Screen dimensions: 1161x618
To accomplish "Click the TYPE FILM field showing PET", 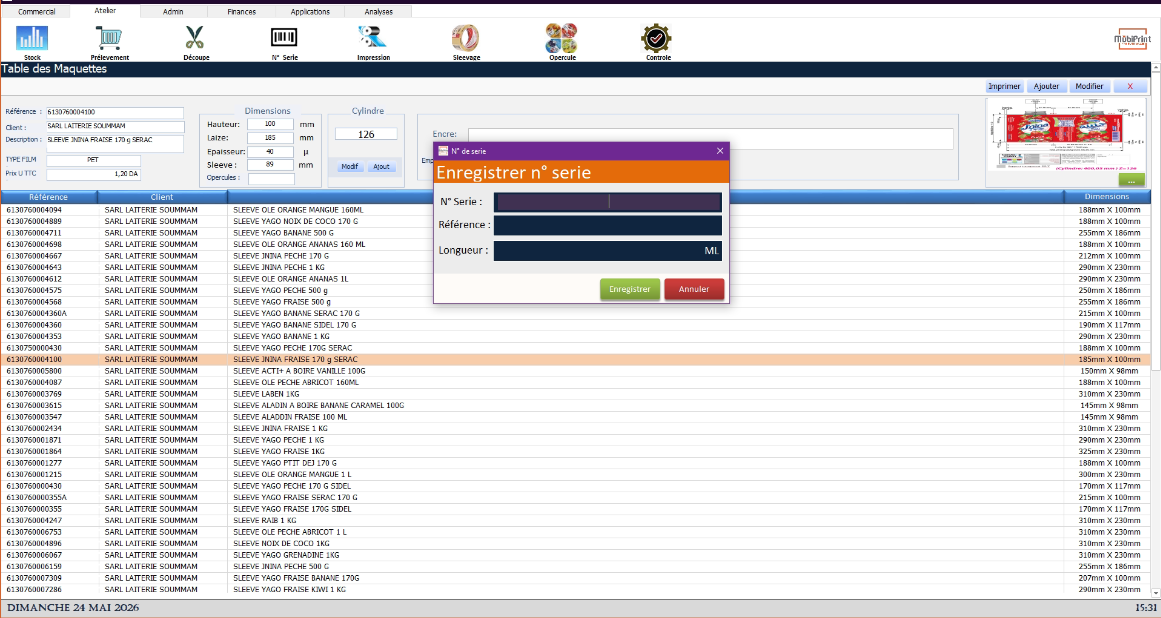I will [x=93, y=160].
